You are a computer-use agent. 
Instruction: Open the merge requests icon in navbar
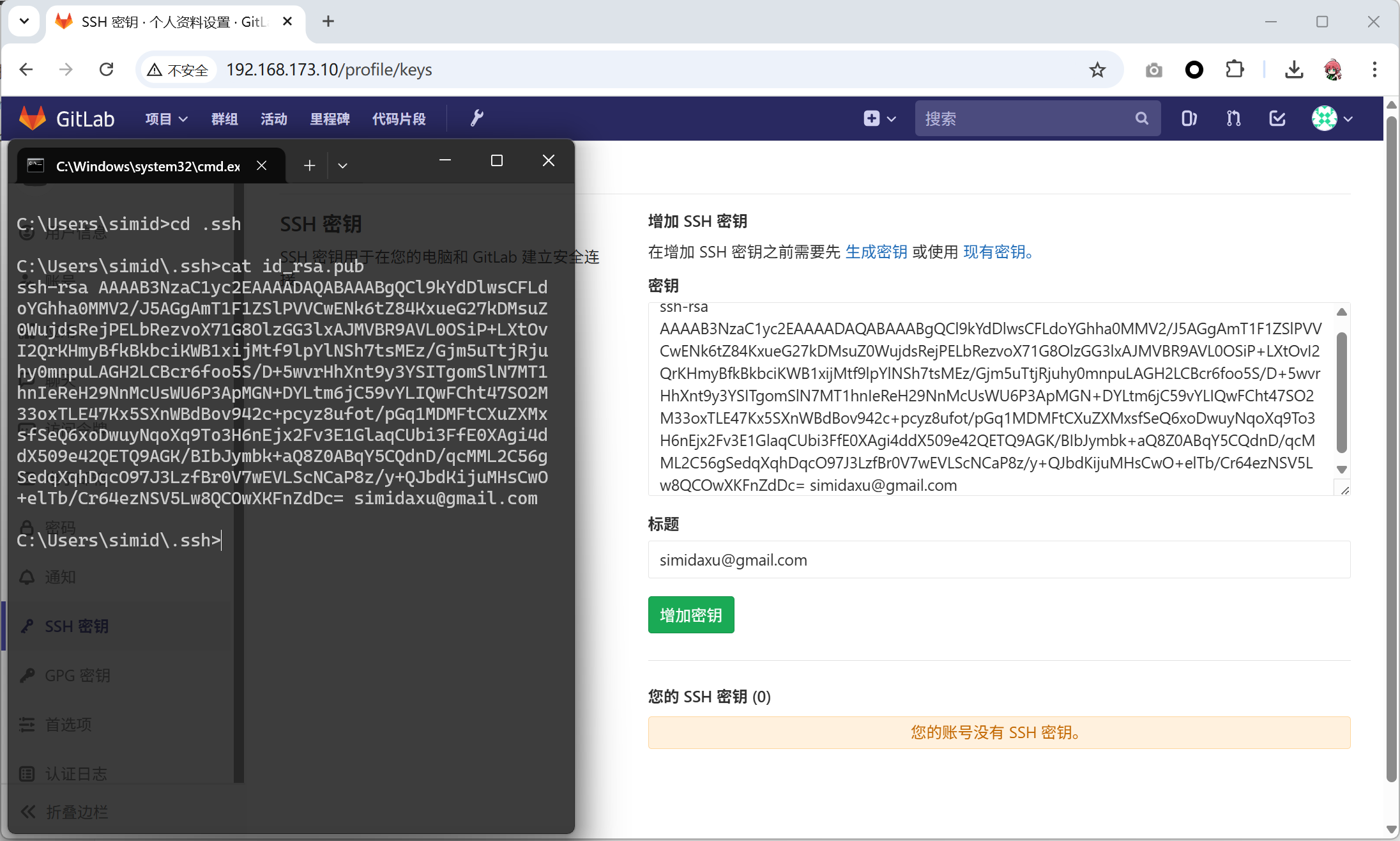(x=1233, y=118)
